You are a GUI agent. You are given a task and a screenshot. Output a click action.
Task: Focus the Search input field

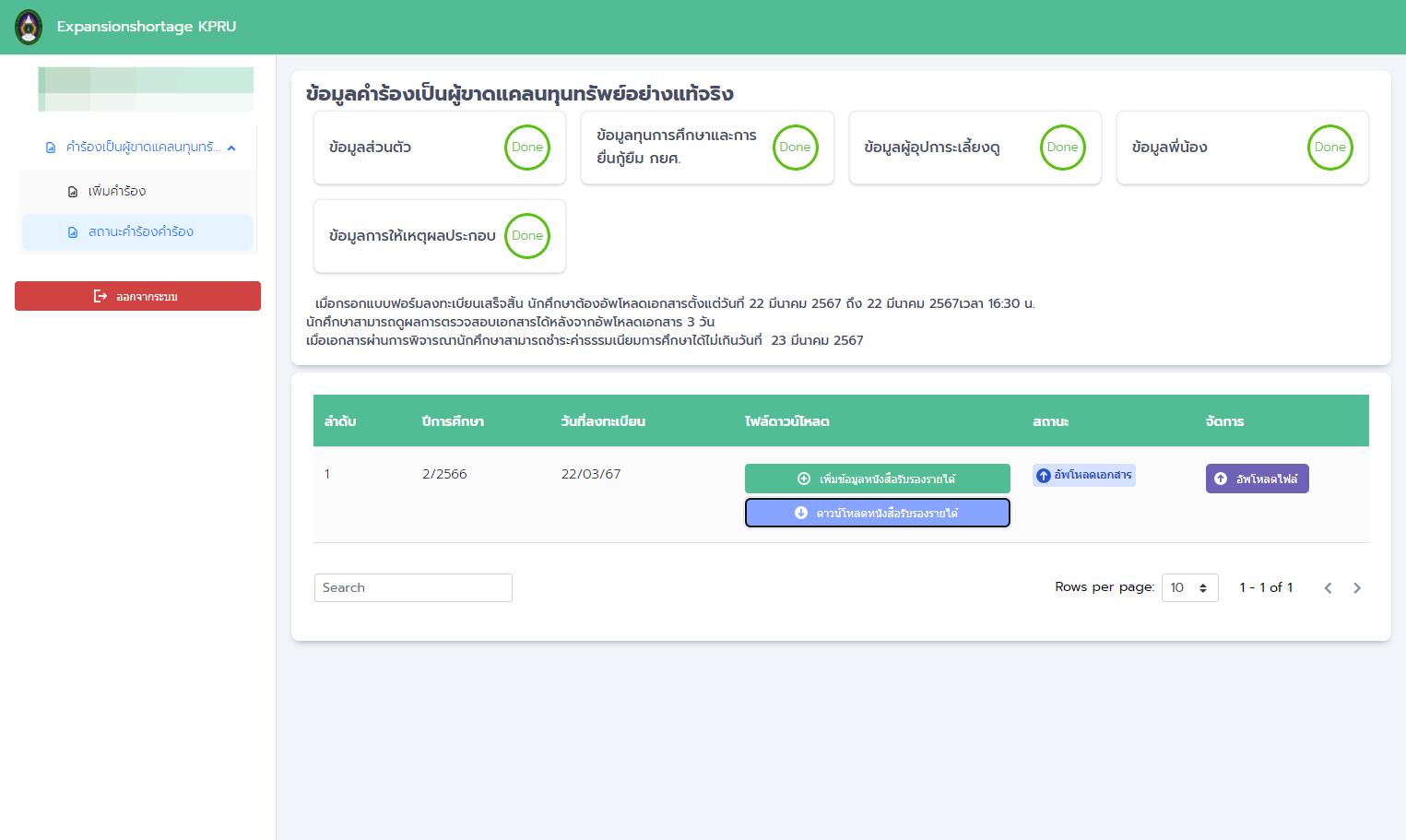(x=413, y=587)
